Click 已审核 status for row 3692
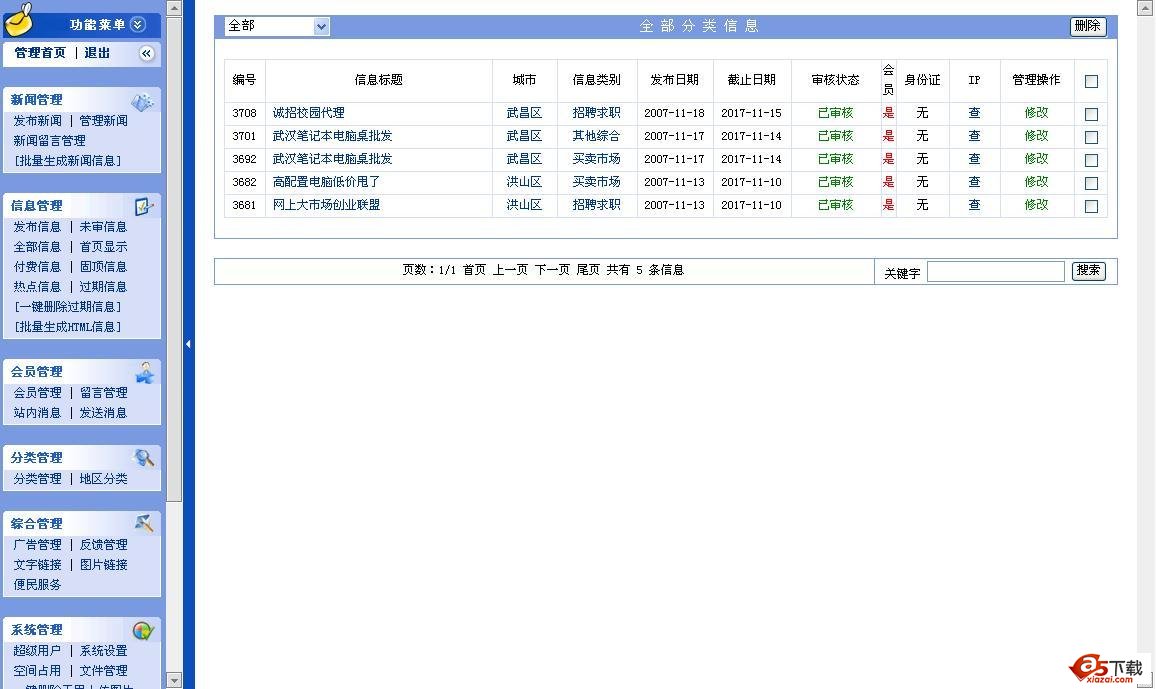1156x689 pixels. click(x=835, y=158)
